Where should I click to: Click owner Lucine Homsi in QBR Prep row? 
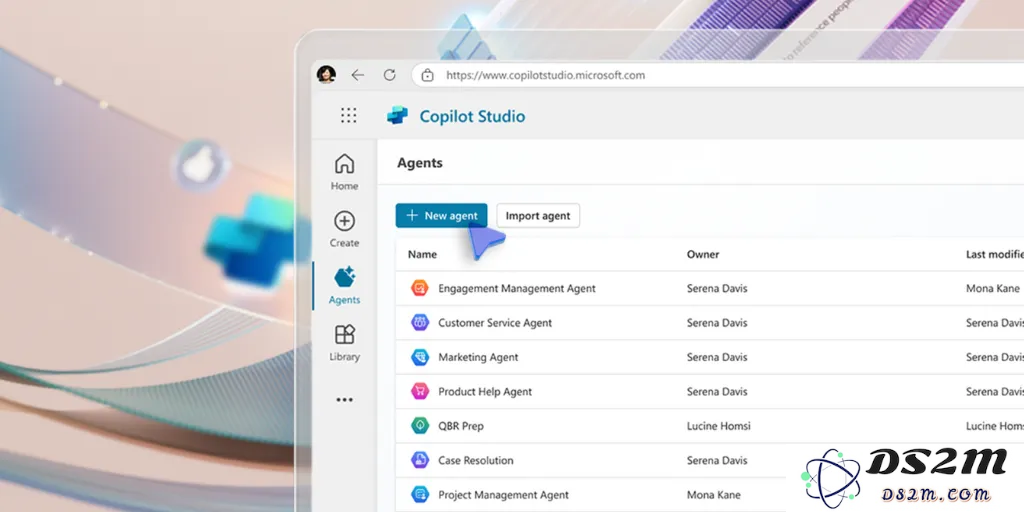718,426
